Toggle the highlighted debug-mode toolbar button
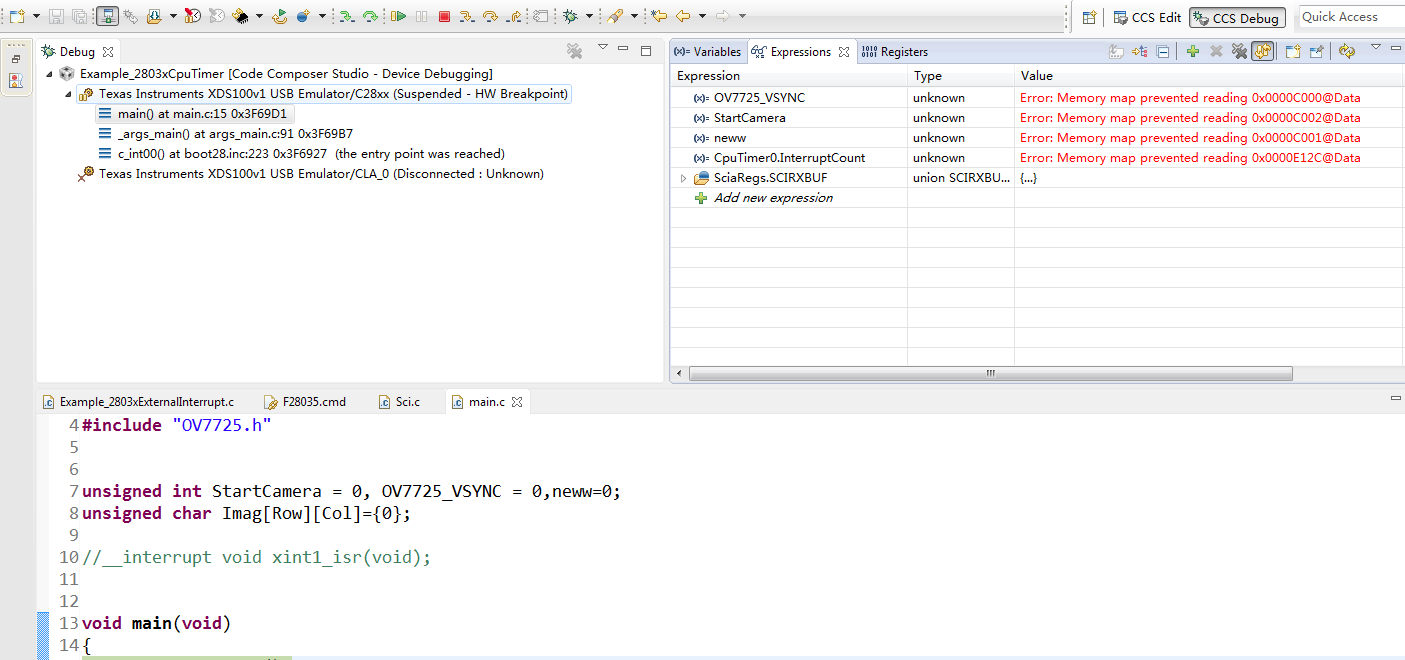The width and height of the screenshot is (1405, 660). tap(108, 16)
